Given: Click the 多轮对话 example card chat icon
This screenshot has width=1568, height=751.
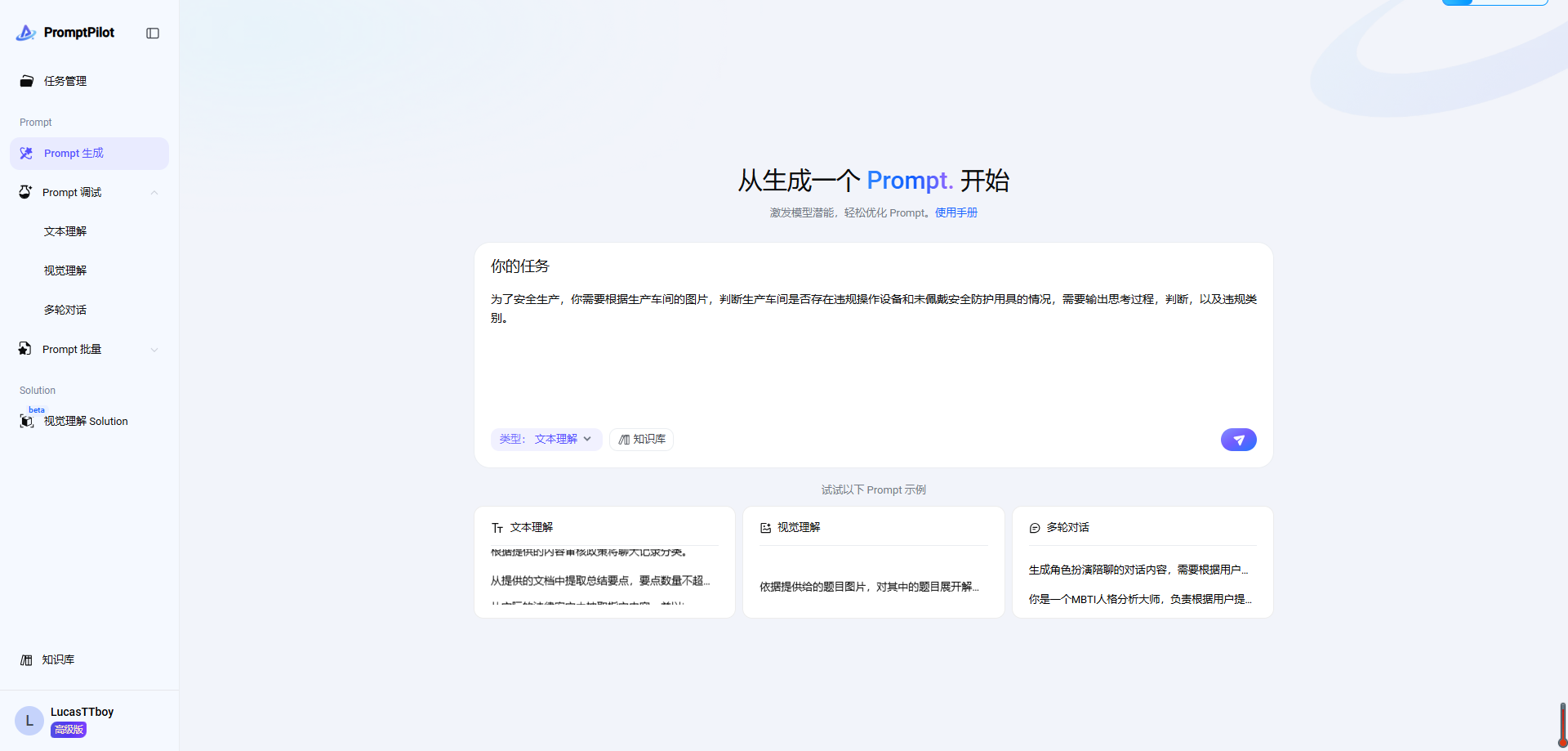Looking at the screenshot, I should click(x=1035, y=528).
